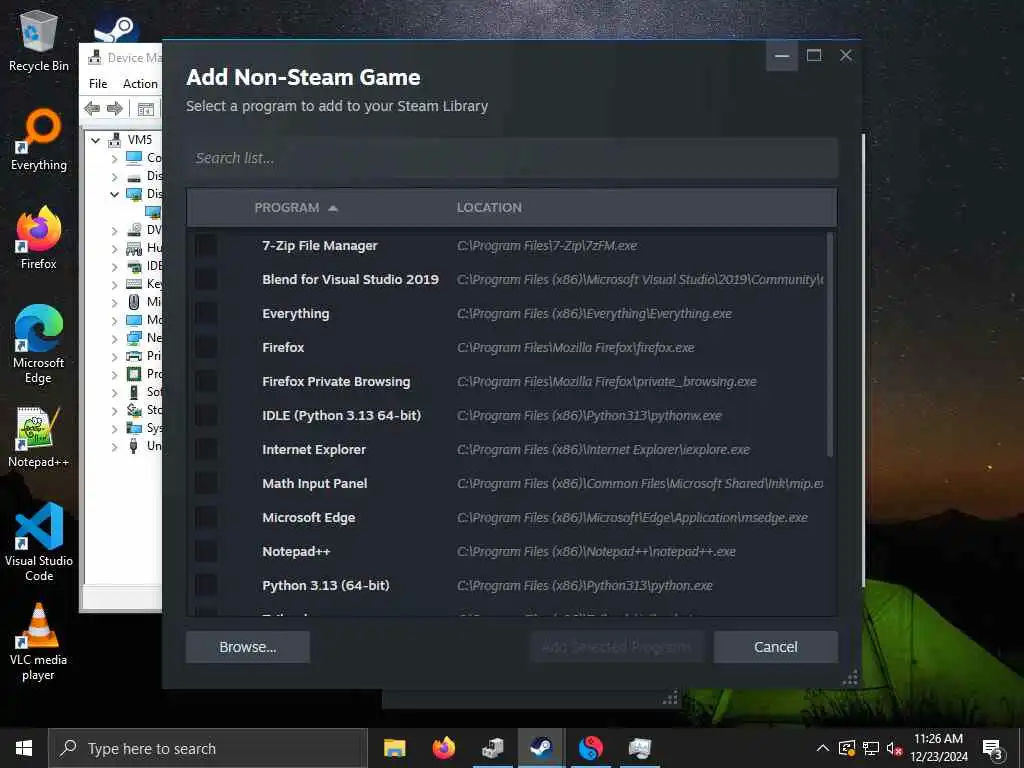This screenshot has height=768, width=1024.
Task: Select the Math Input Panel row text
Action: coord(315,483)
